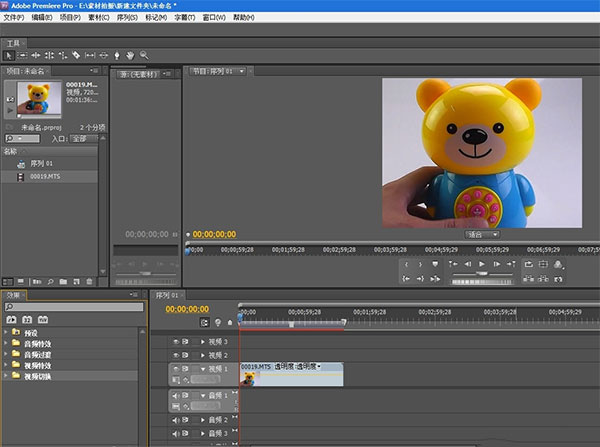Mute the Audio 3 track speaker
The image size is (600, 447).
176,434
